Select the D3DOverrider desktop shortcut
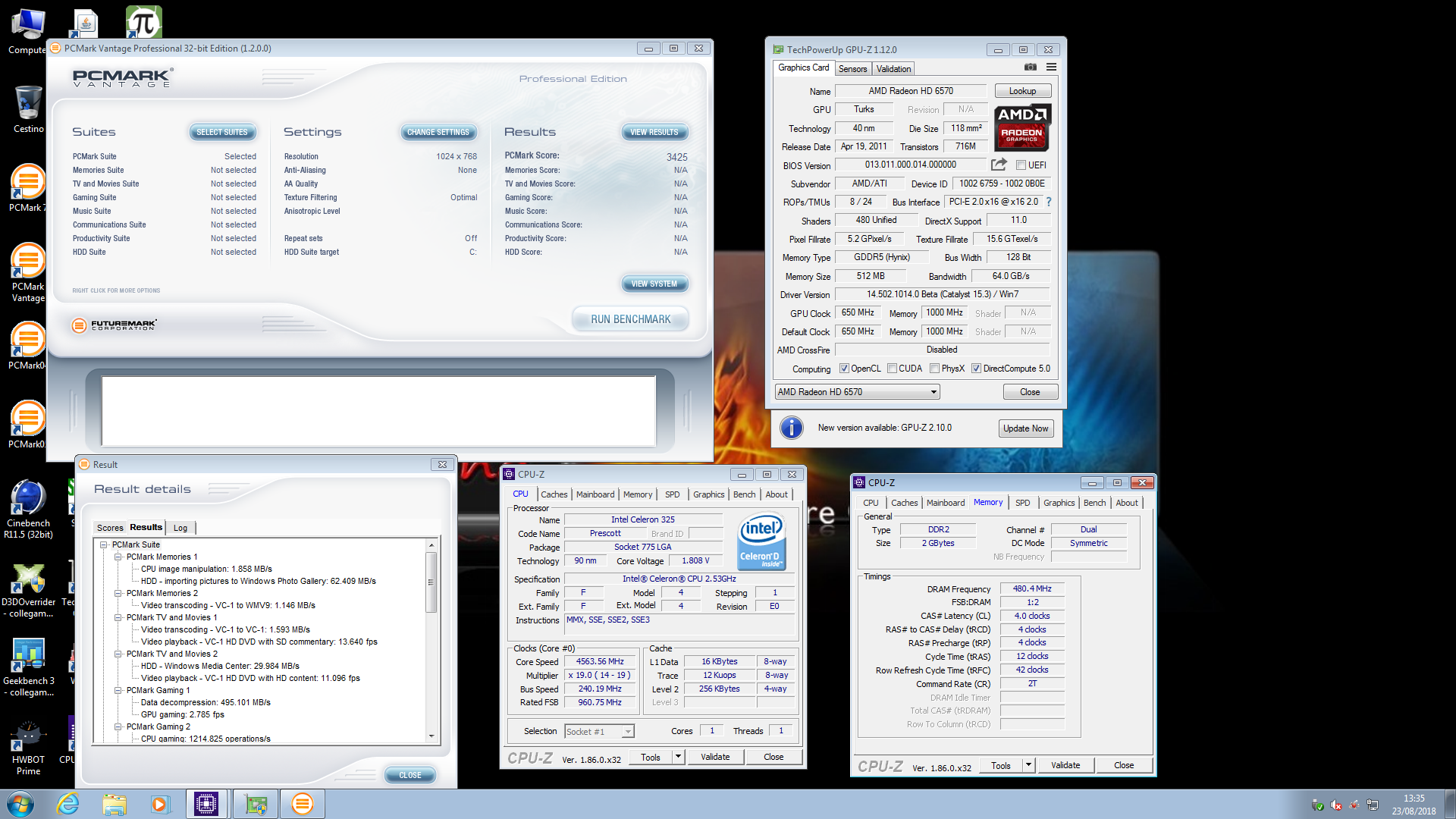 pyautogui.click(x=28, y=590)
